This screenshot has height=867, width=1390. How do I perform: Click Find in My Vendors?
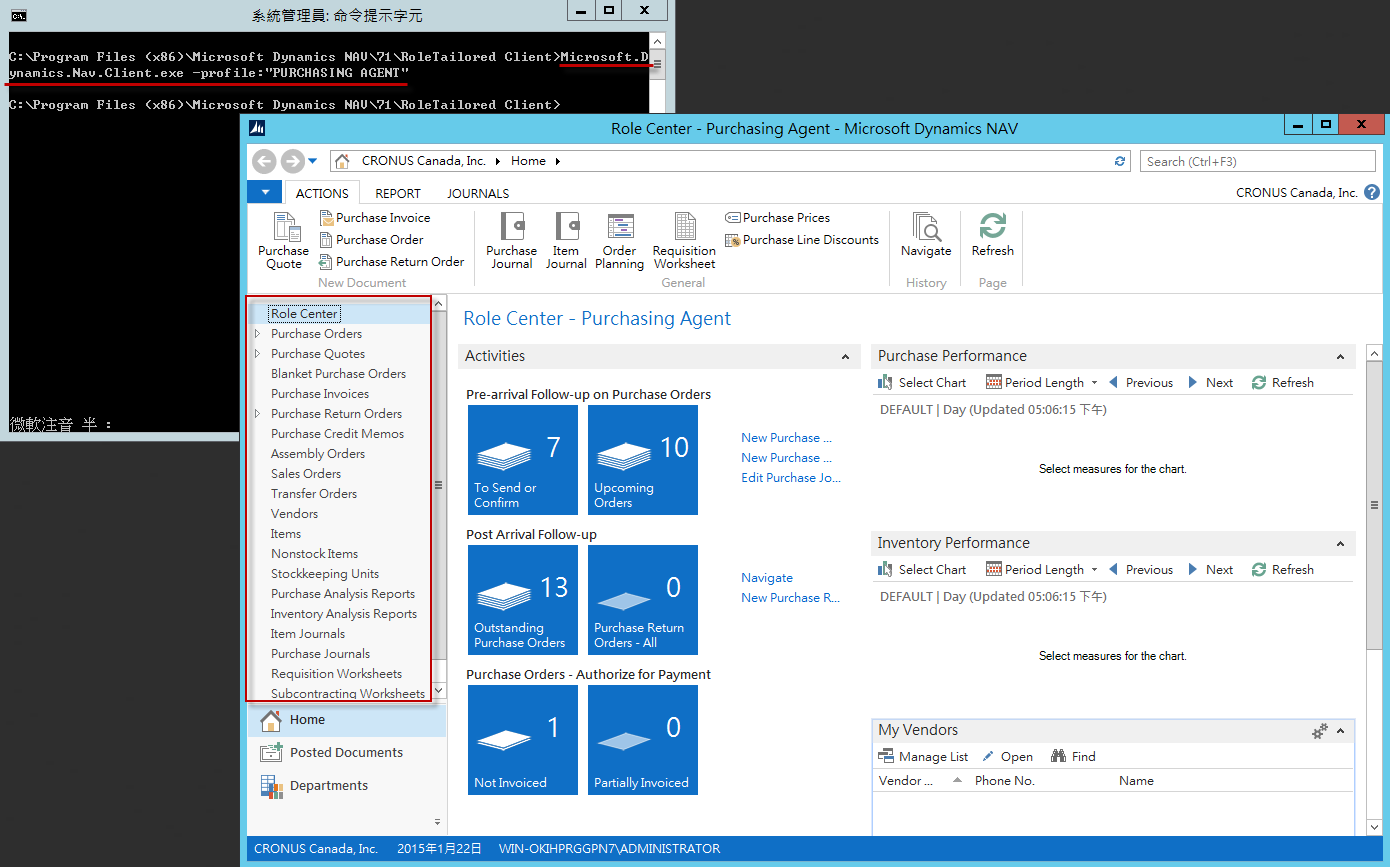pyautogui.click(x=1072, y=757)
